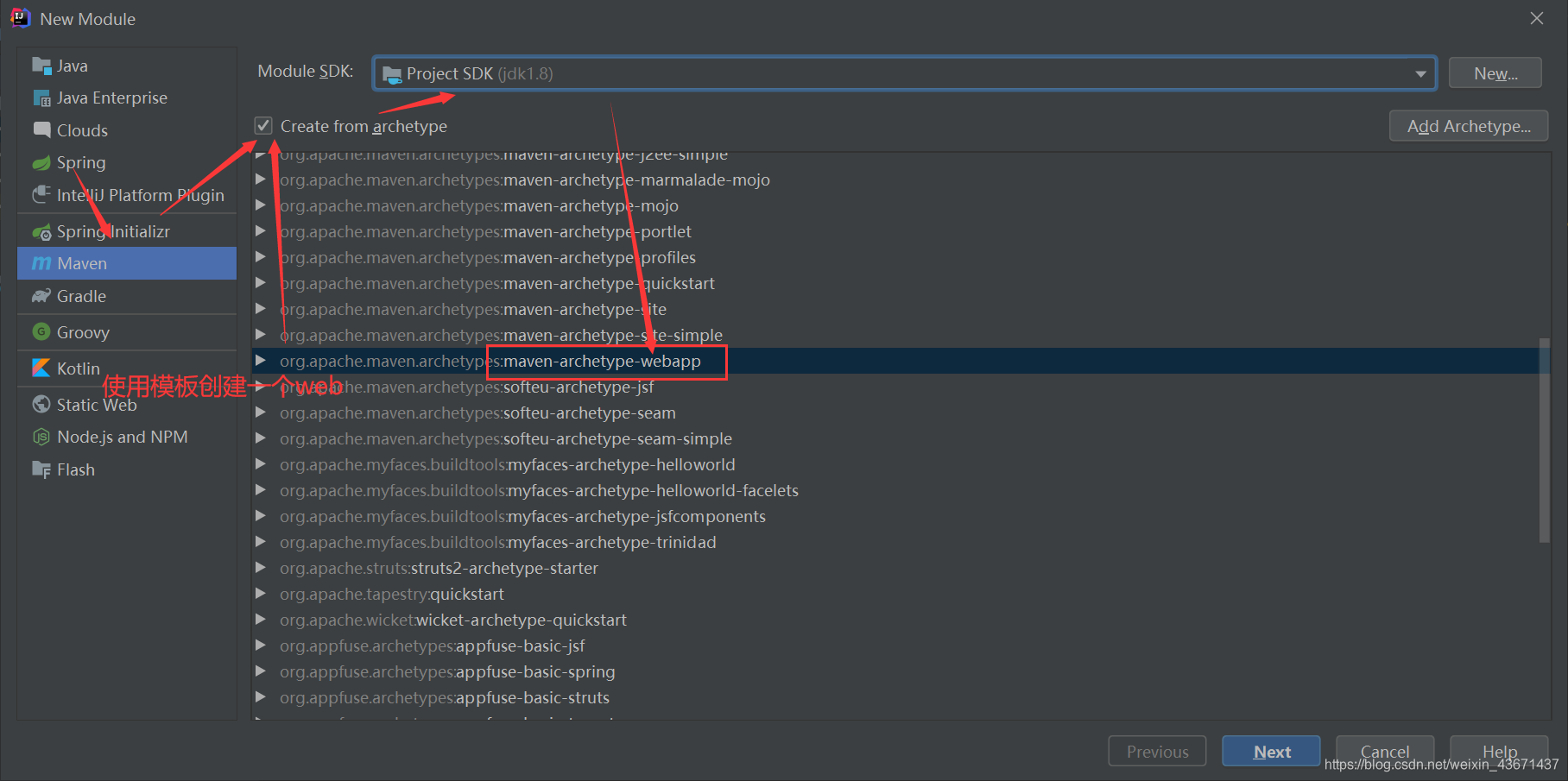
Task: Click the Java Enterprise icon
Action: tap(41, 98)
